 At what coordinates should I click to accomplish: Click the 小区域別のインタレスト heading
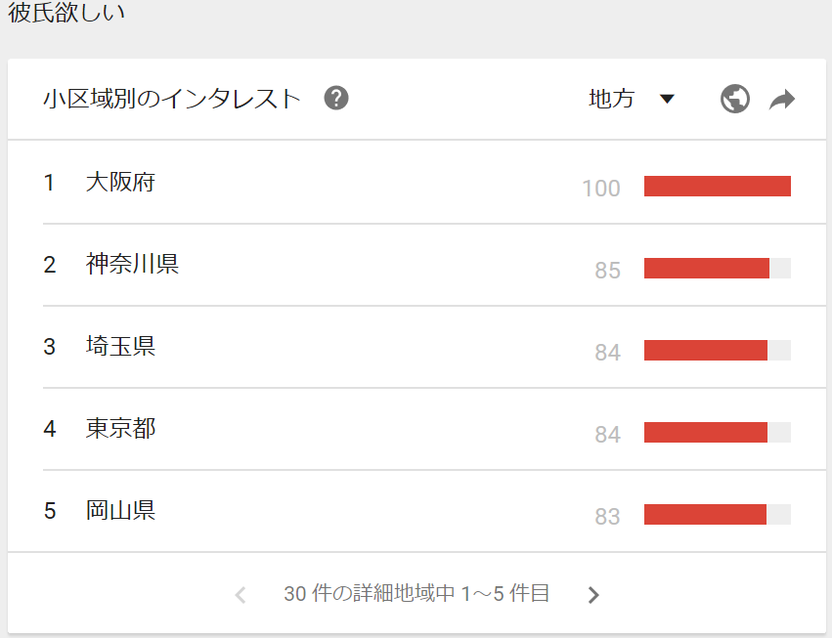(172, 99)
